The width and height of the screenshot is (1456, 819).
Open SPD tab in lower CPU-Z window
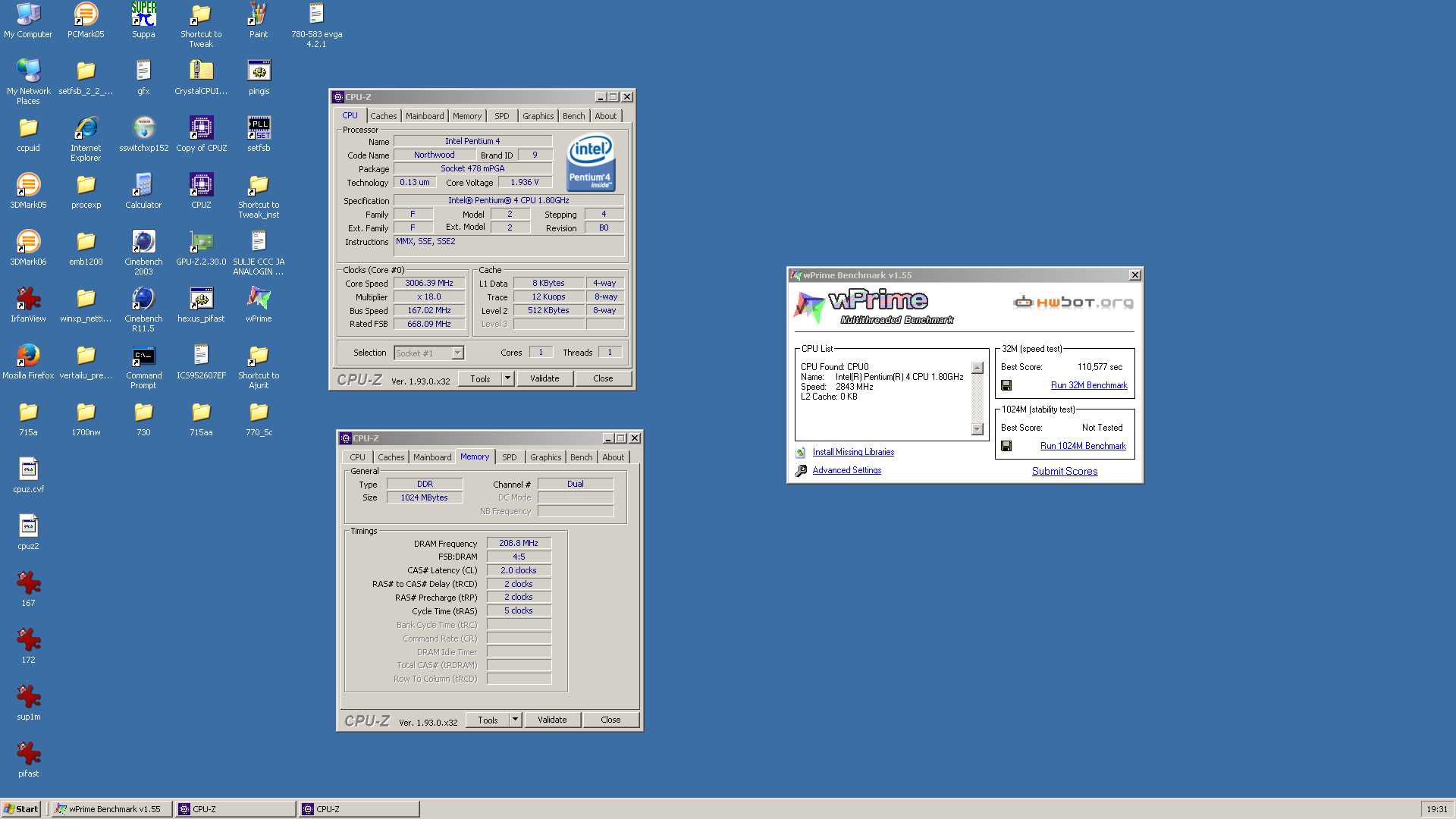pyautogui.click(x=510, y=457)
